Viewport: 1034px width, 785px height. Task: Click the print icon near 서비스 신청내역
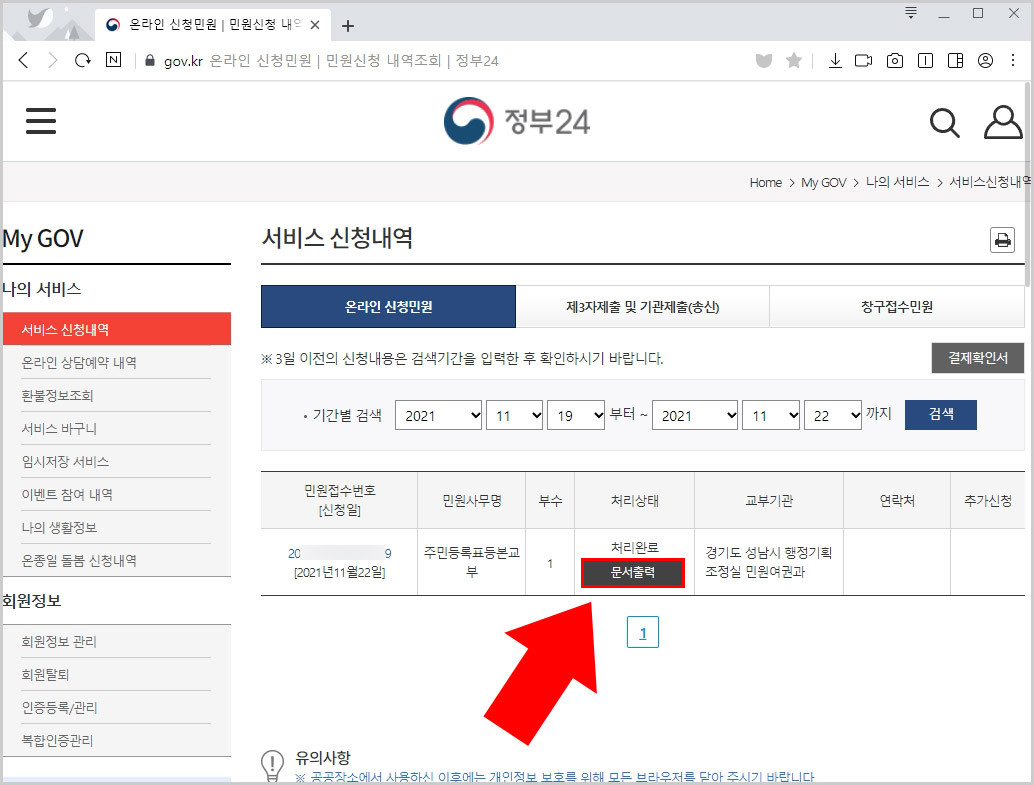tap(1002, 240)
